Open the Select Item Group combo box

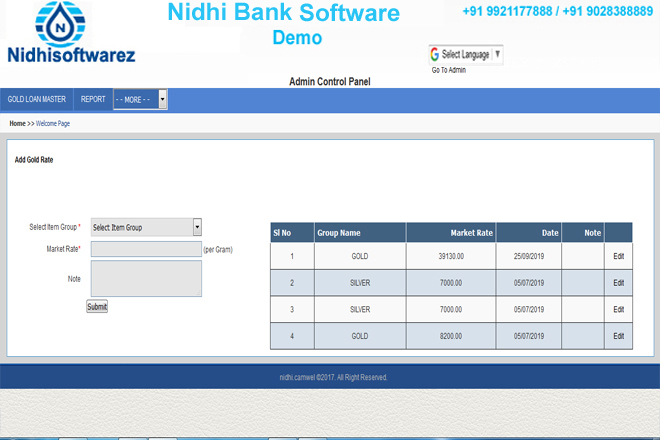pyautogui.click(x=146, y=227)
